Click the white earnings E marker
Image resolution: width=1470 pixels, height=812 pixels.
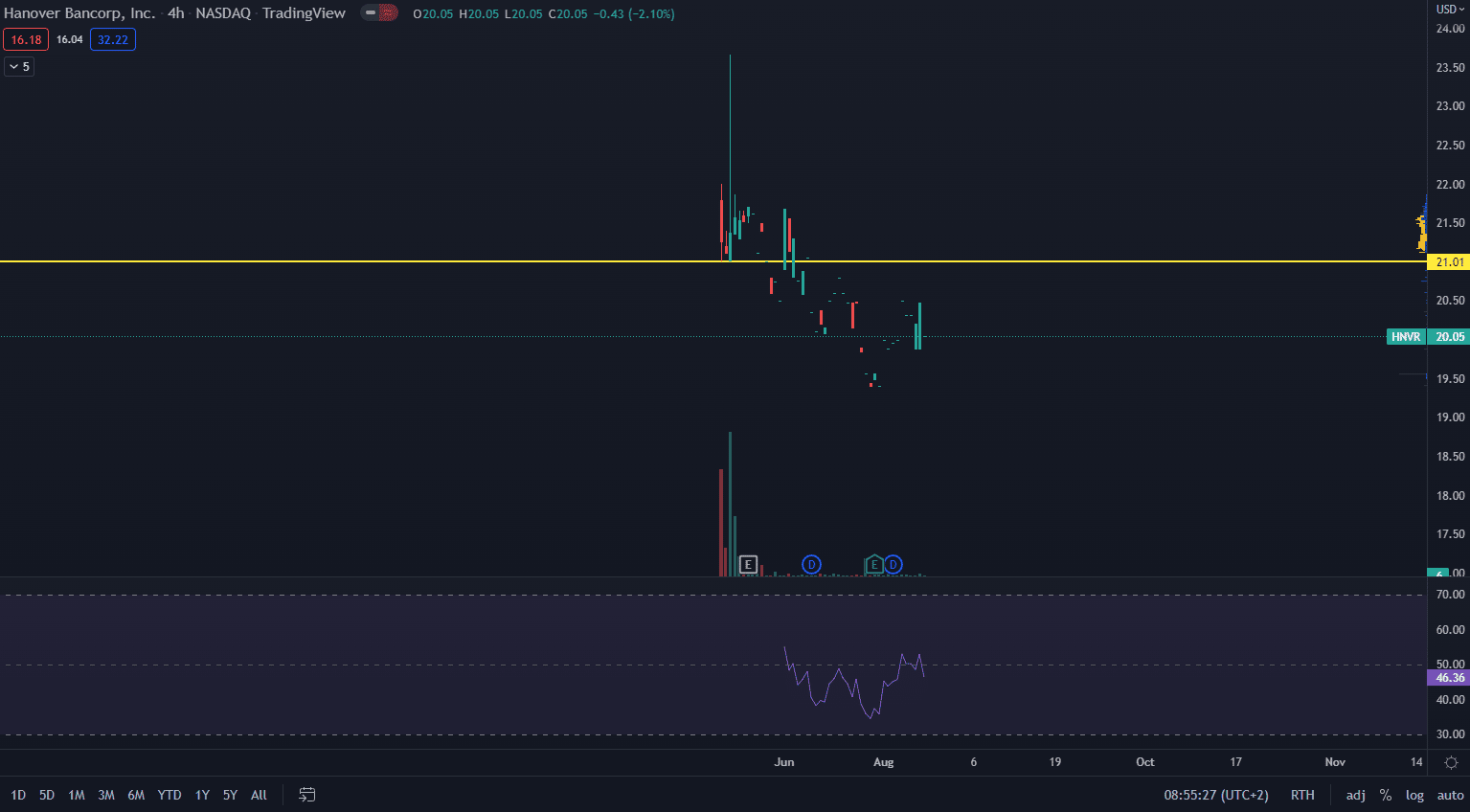748,565
